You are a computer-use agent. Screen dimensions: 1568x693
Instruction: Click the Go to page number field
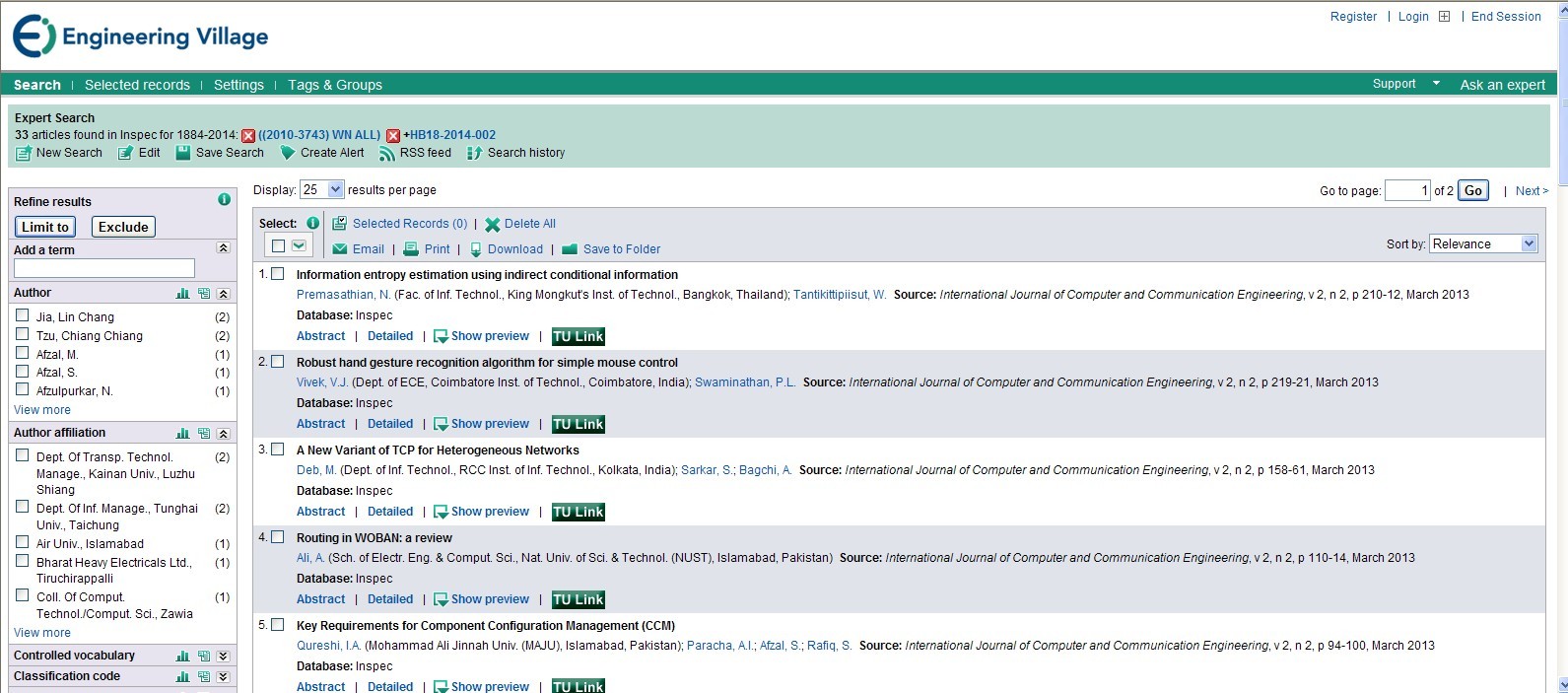pyautogui.click(x=1407, y=190)
